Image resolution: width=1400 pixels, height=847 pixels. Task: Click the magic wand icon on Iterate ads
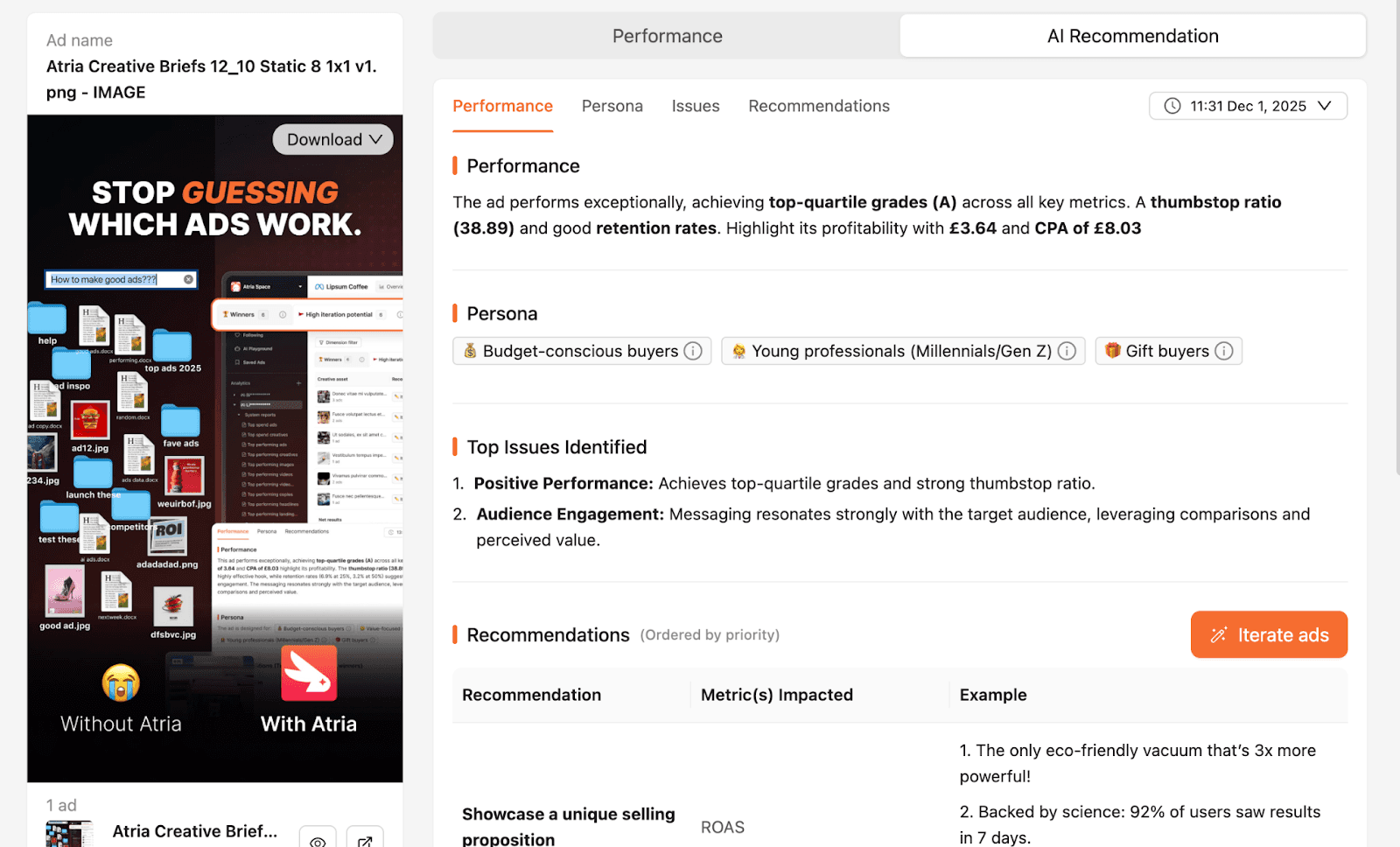pyautogui.click(x=1218, y=635)
